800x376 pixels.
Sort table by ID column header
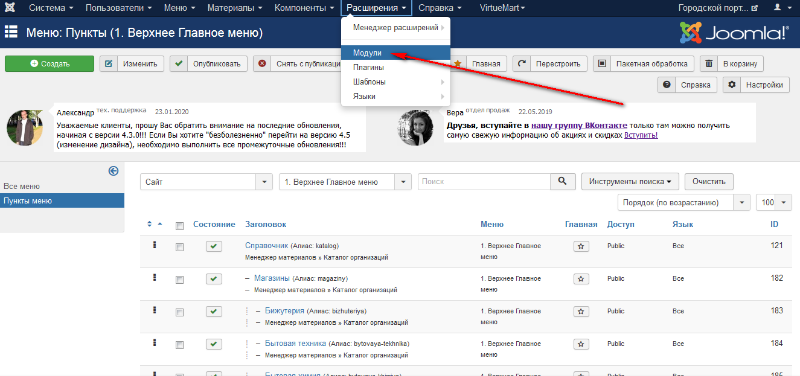click(x=774, y=224)
